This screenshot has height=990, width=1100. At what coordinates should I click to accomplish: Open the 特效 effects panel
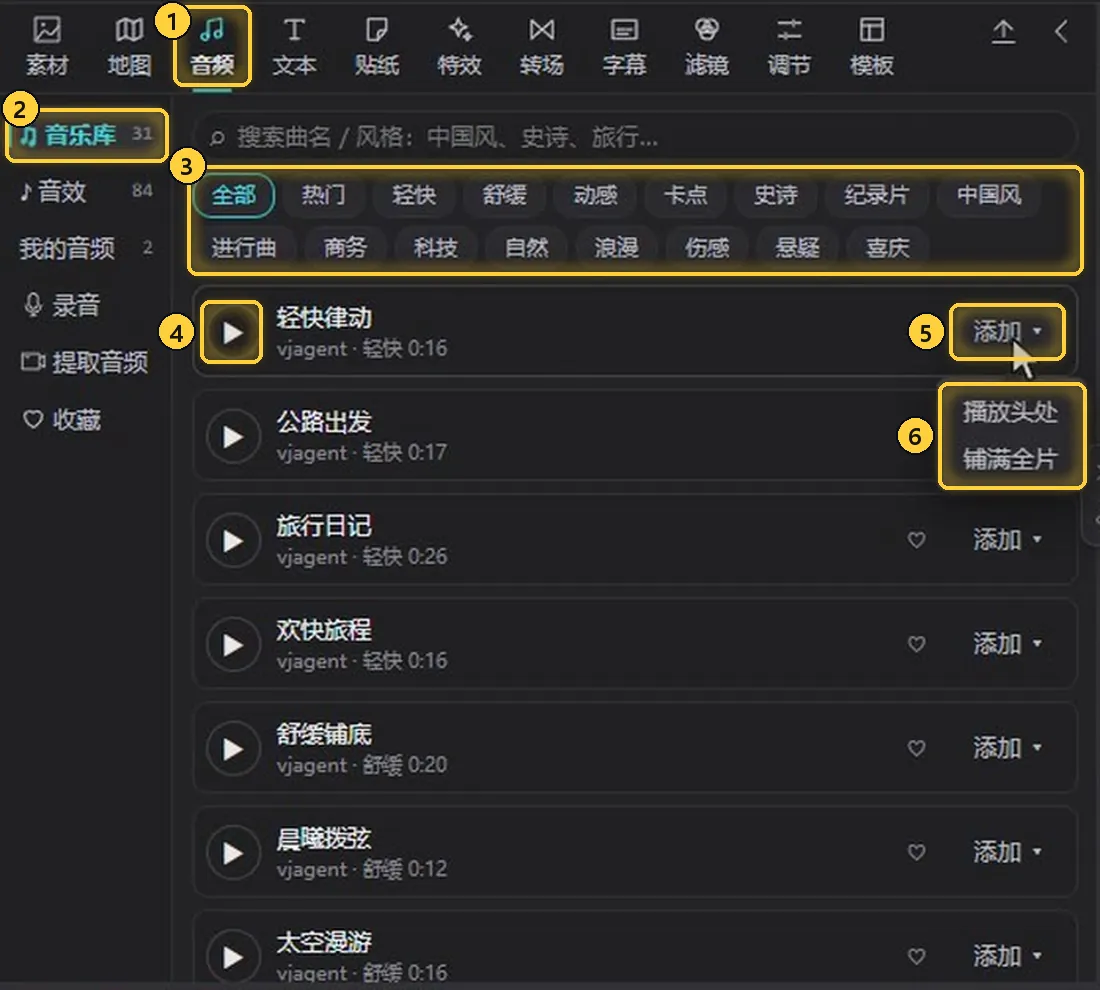460,46
